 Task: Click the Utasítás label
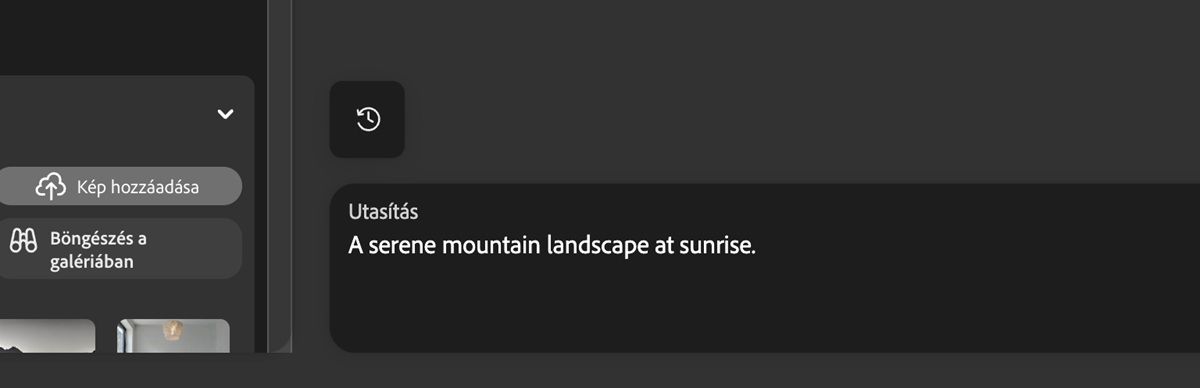coord(383,212)
